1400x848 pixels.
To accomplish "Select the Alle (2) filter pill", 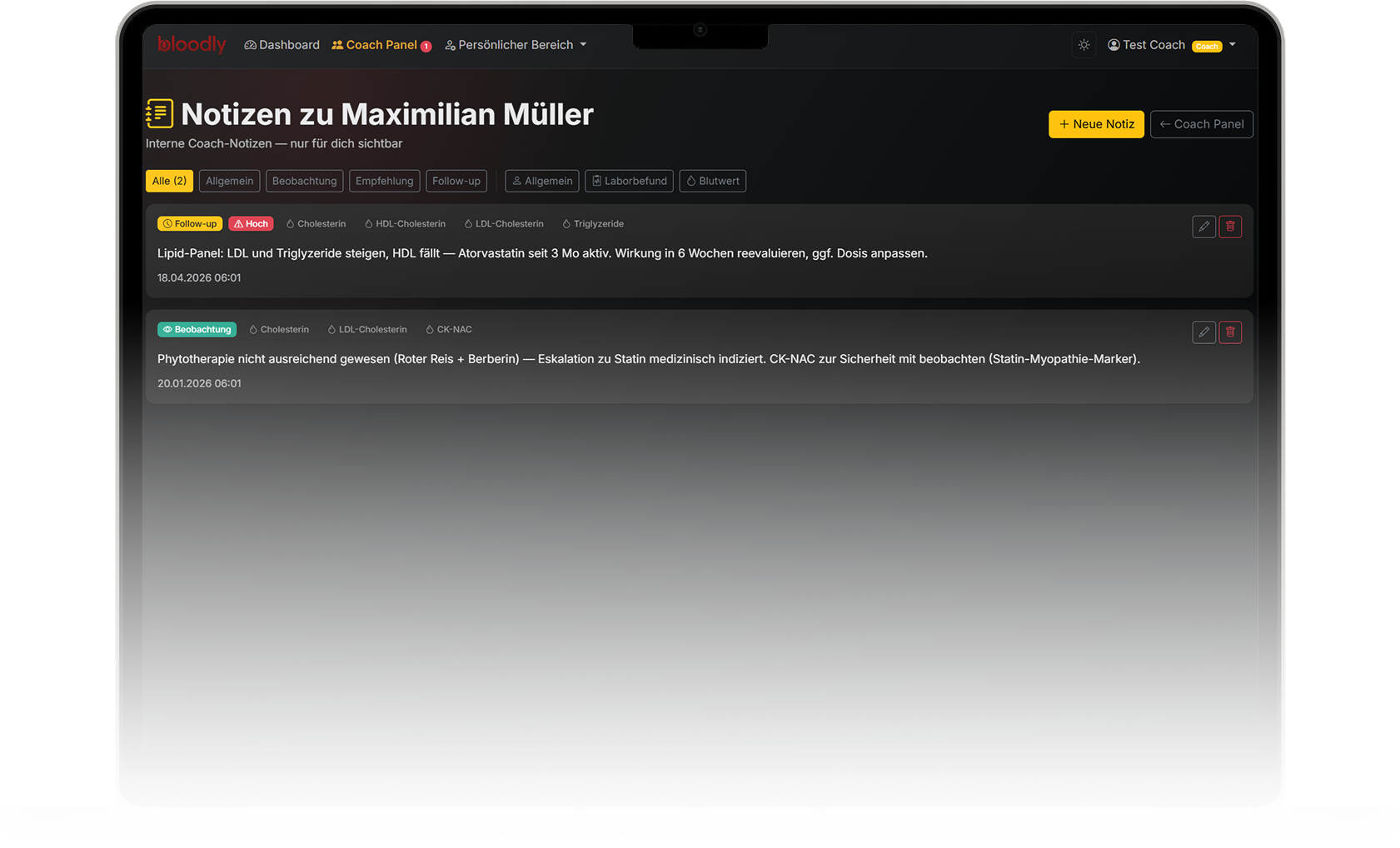I will click(169, 181).
